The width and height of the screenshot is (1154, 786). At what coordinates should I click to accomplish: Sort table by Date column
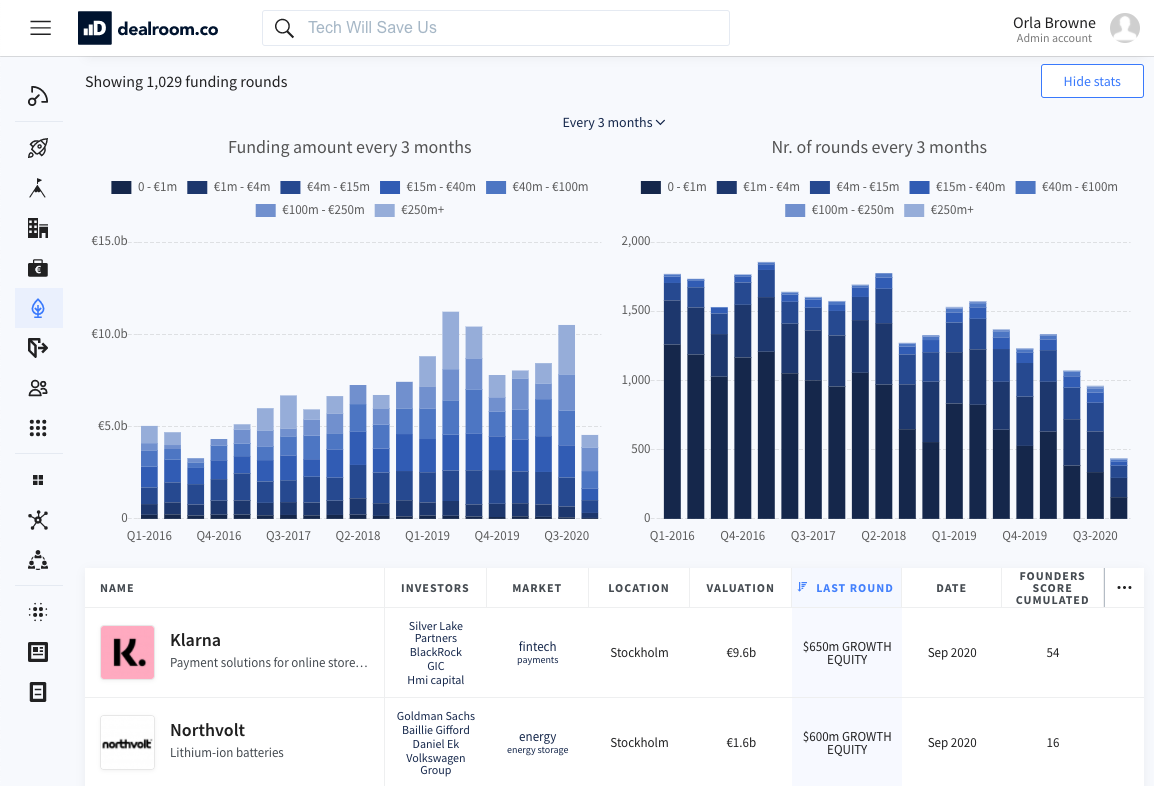pos(951,588)
